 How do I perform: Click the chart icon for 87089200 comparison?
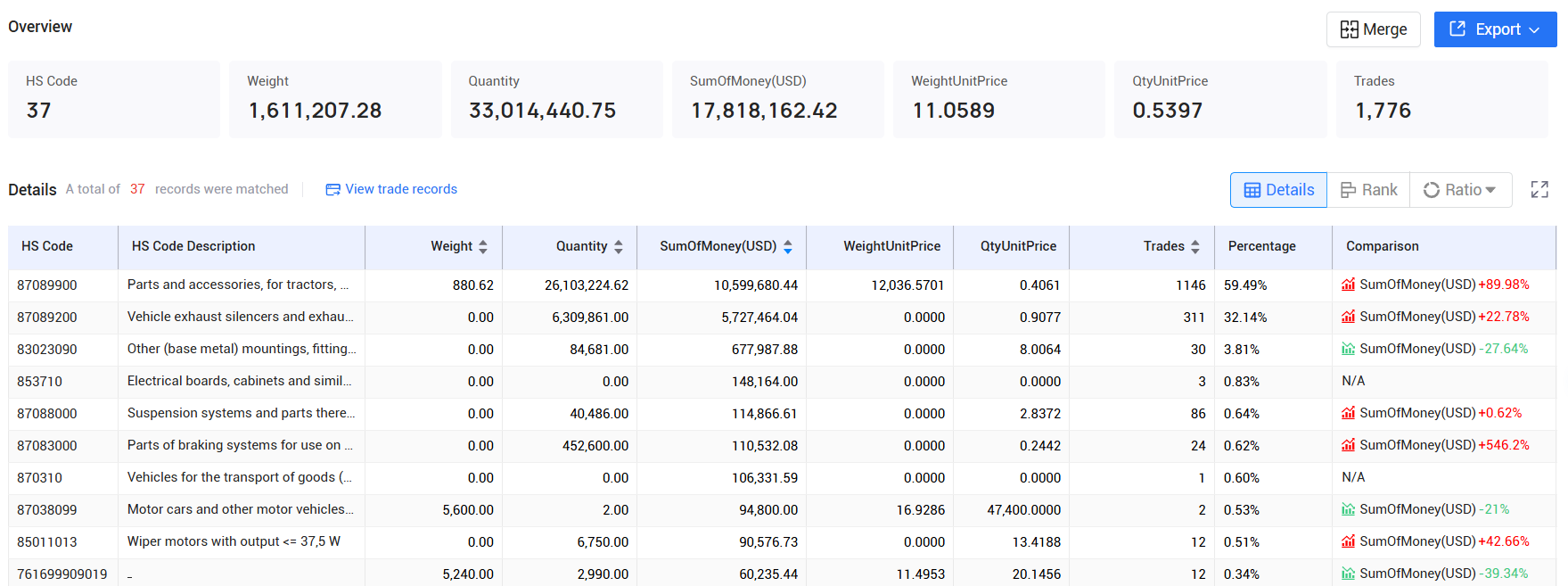click(x=1349, y=317)
